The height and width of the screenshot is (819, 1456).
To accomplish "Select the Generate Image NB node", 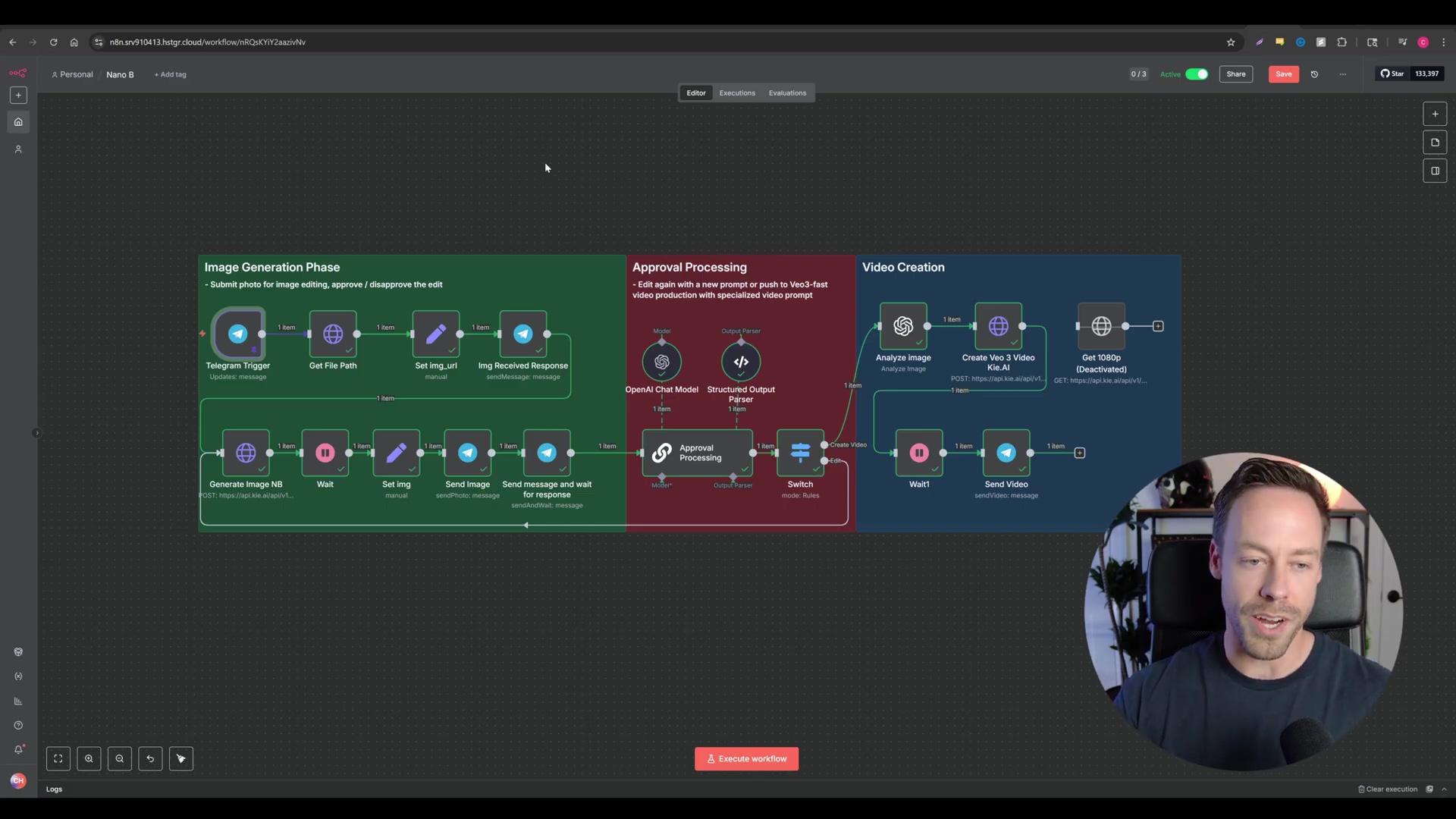I will tap(246, 453).
